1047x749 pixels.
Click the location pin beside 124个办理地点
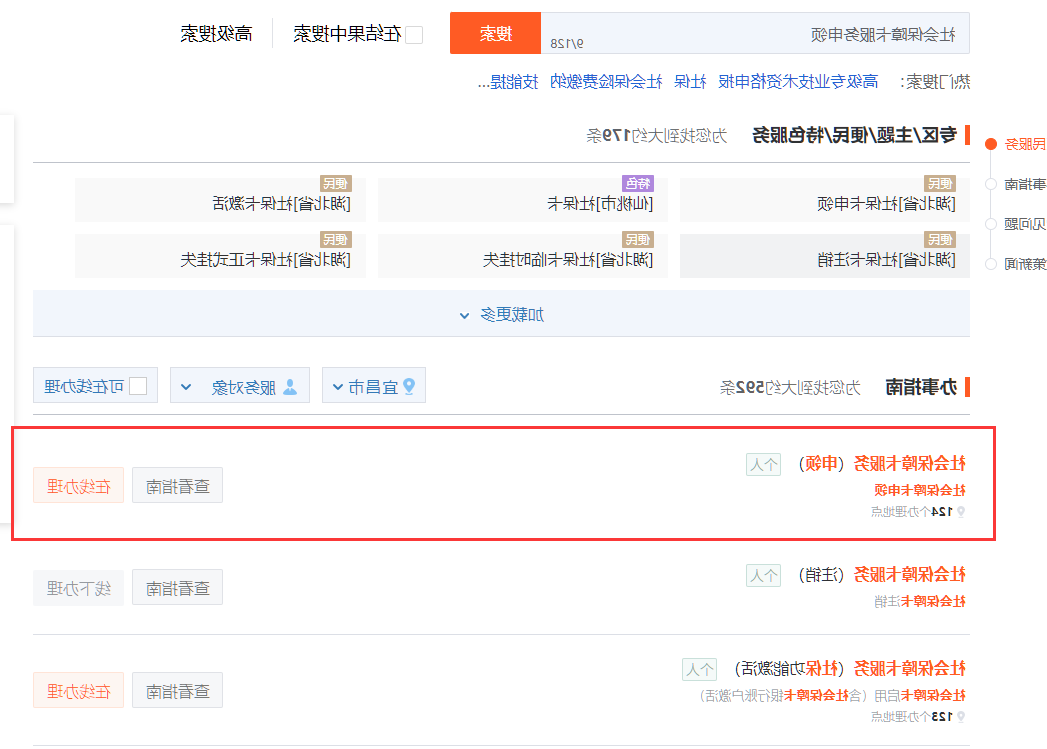[962, 512]
